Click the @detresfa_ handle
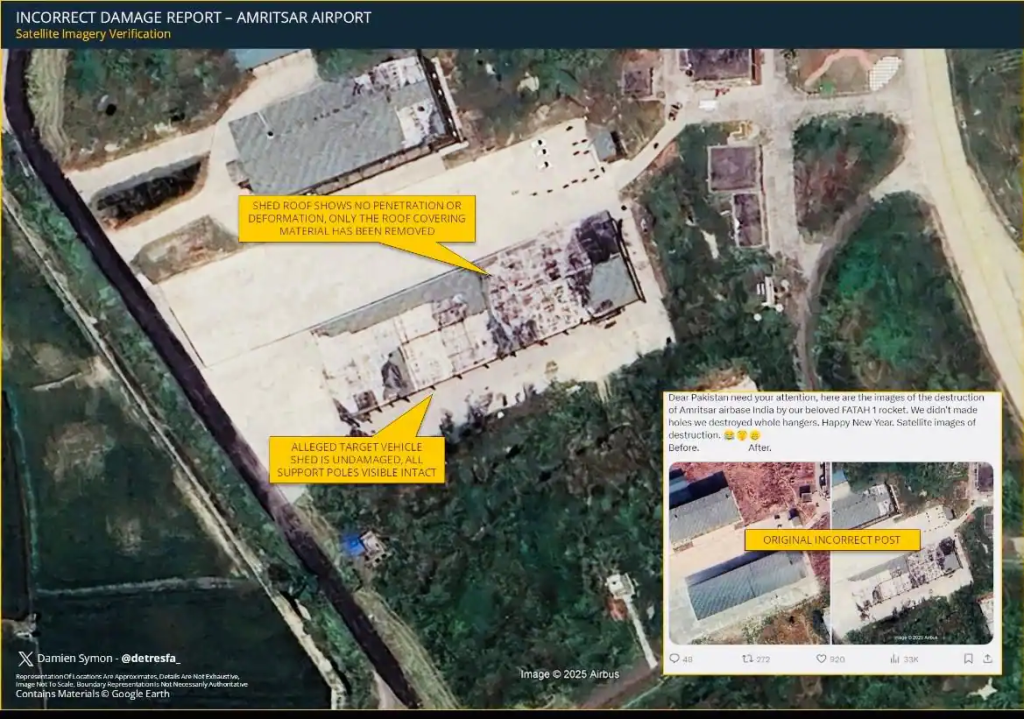 (x=150, y=658)
